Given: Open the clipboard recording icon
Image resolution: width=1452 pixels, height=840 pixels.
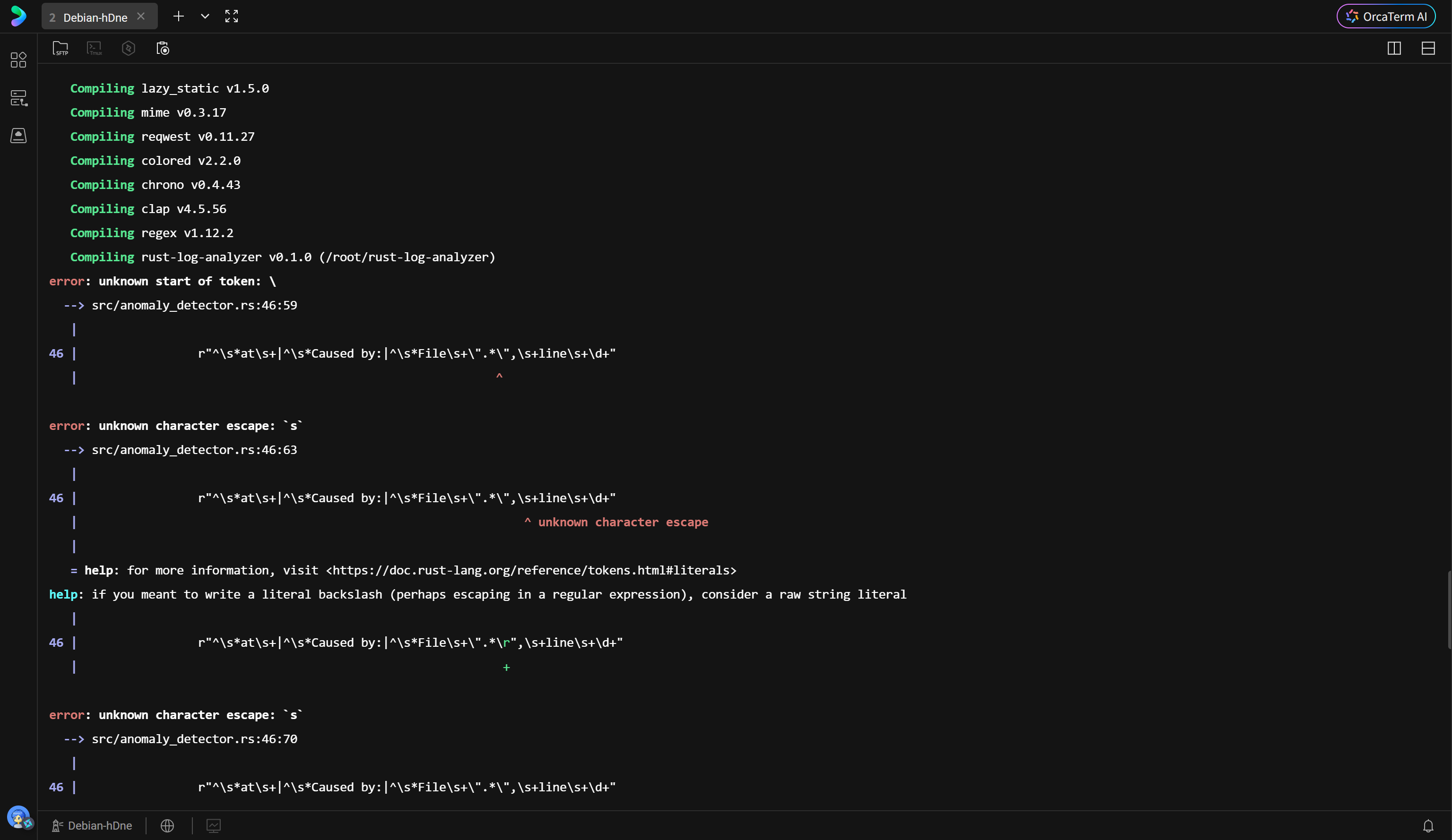Looking at the screenshot, I should [163, 48].
